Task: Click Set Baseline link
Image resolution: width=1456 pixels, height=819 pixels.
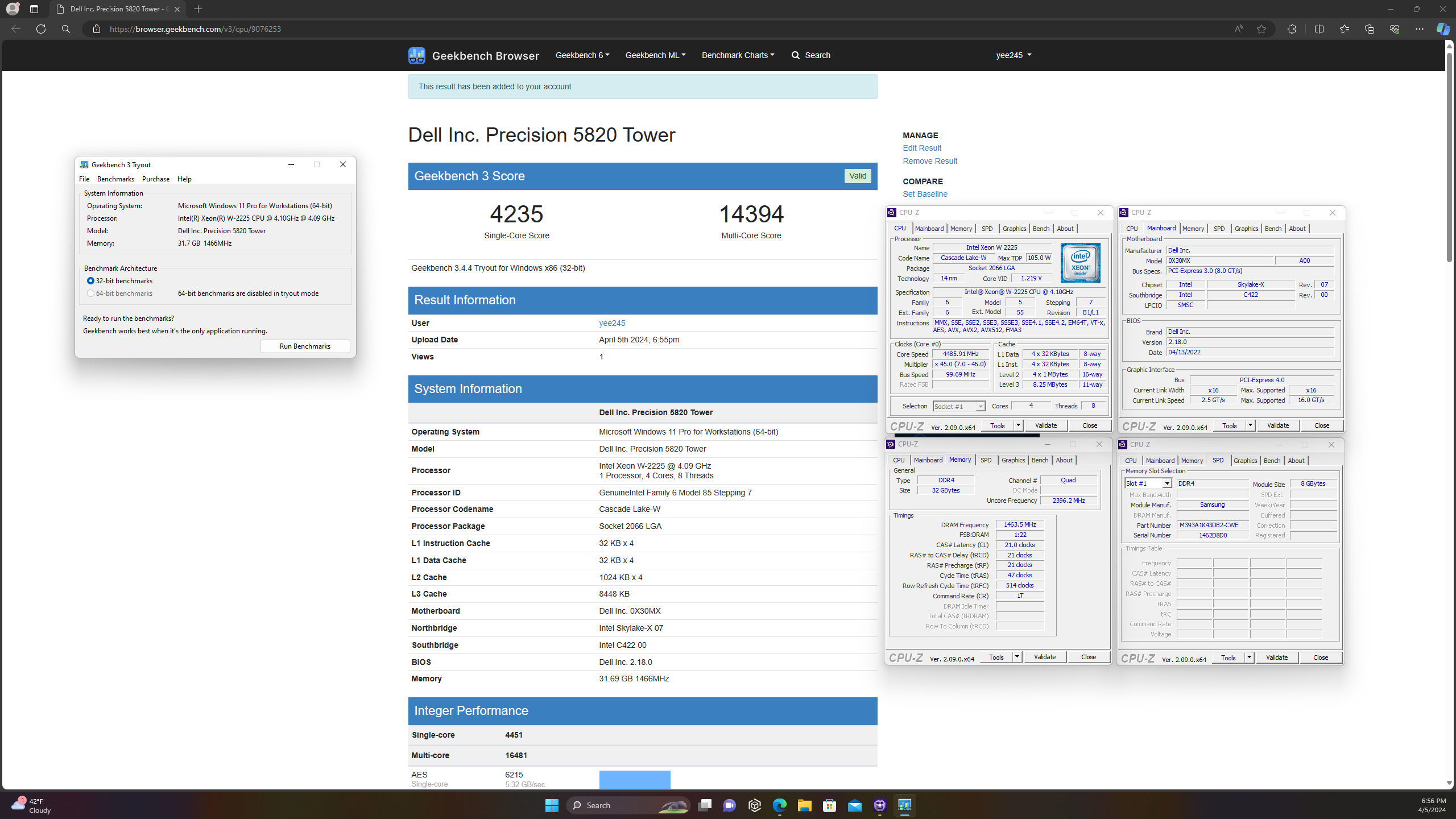Action: pos(925,194)
